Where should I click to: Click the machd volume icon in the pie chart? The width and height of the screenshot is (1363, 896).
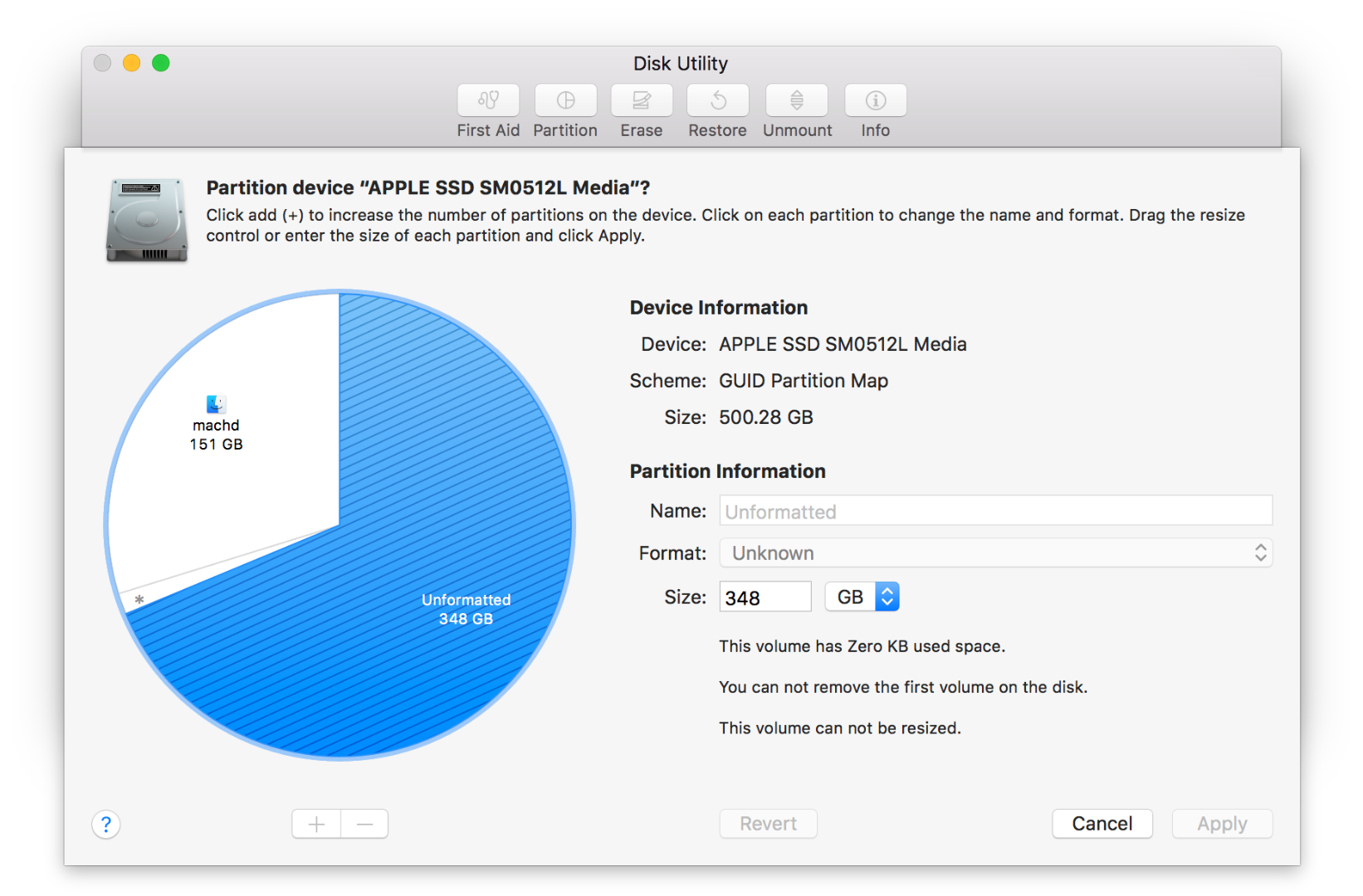click(x=216, y=402)
